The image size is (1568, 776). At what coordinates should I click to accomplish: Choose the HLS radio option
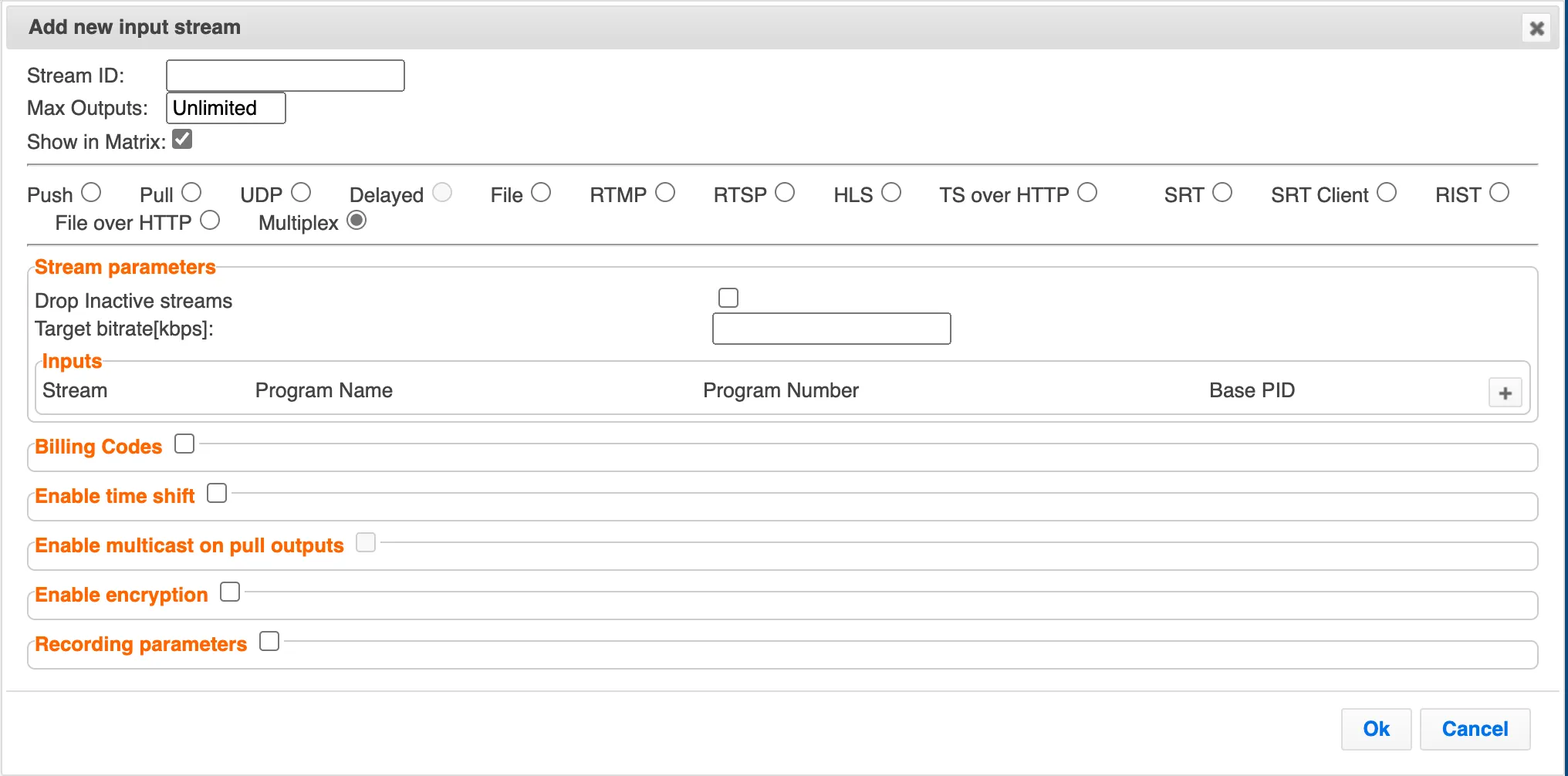pos(891,192)
